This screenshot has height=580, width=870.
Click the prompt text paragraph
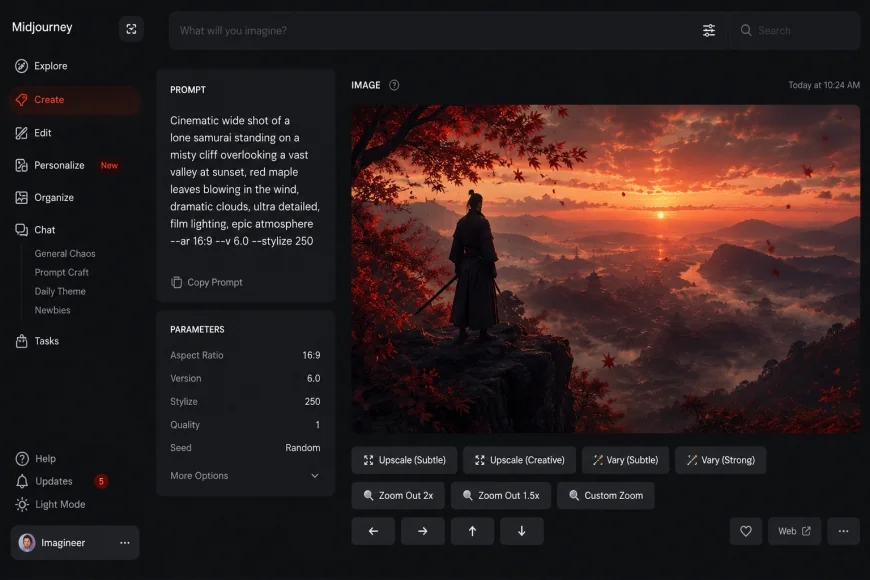point(245,181)
